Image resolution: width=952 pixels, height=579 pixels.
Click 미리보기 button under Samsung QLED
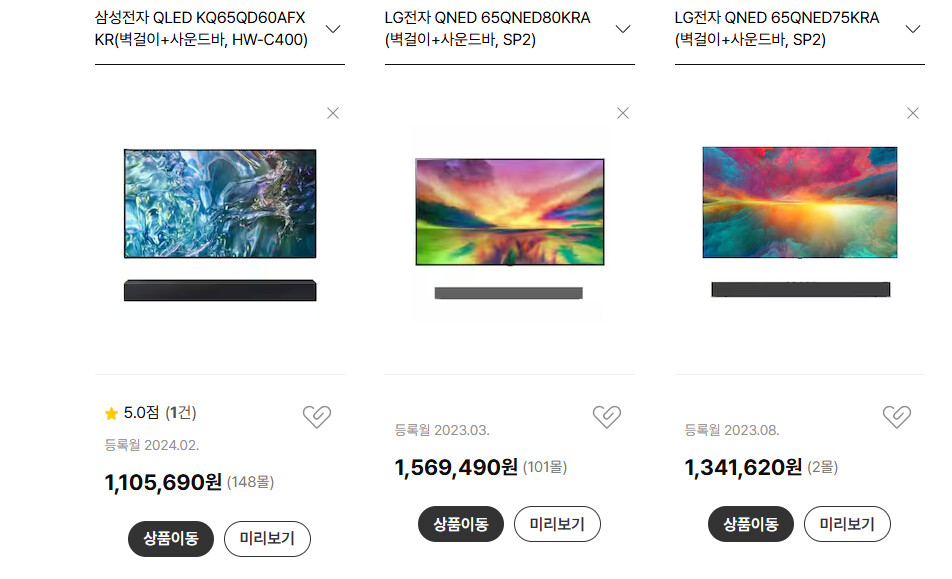tap(267, 538)
